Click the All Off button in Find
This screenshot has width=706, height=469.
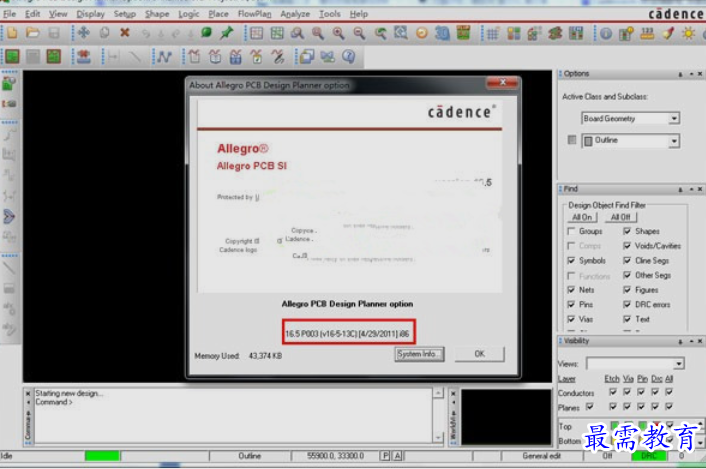pyautogui.click(x=620, y=217)
